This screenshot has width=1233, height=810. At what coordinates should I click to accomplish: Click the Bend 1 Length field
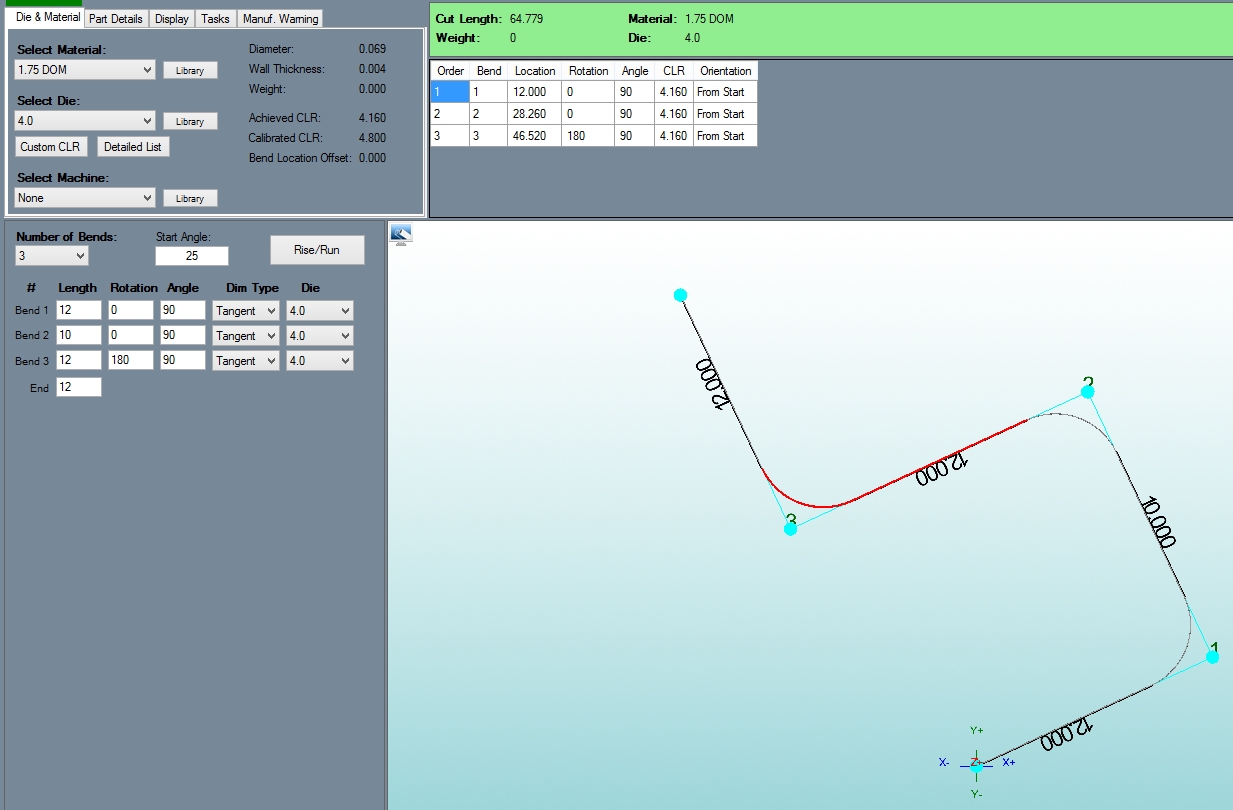79,311
